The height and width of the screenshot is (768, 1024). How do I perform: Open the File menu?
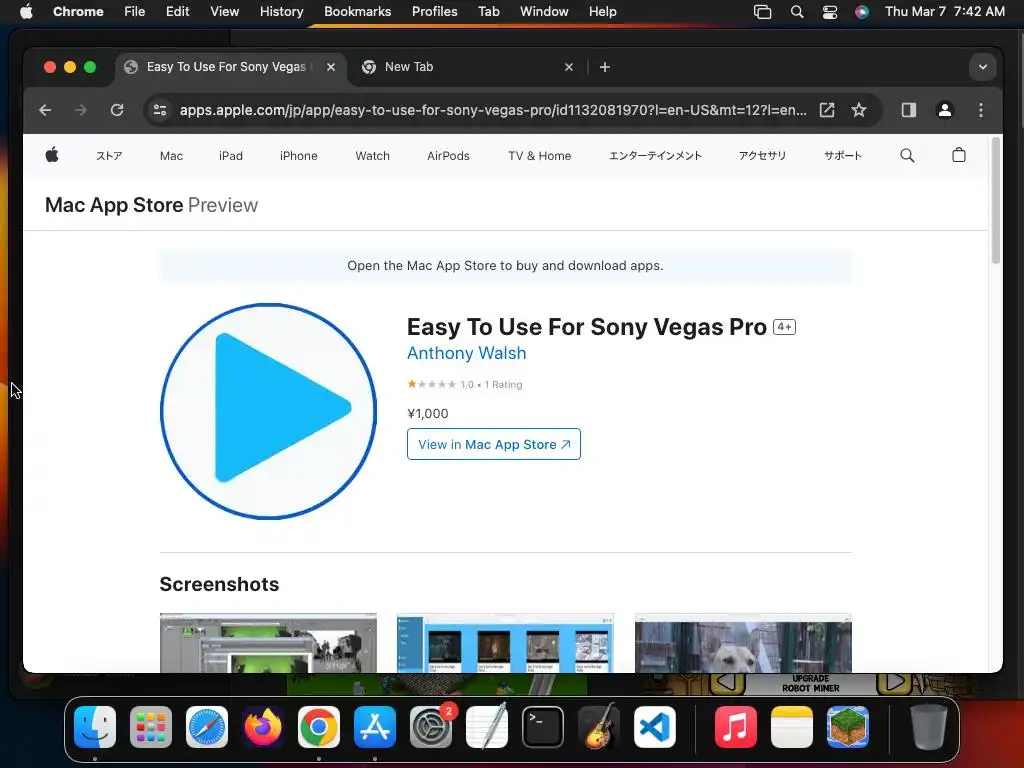click(135, 12)
